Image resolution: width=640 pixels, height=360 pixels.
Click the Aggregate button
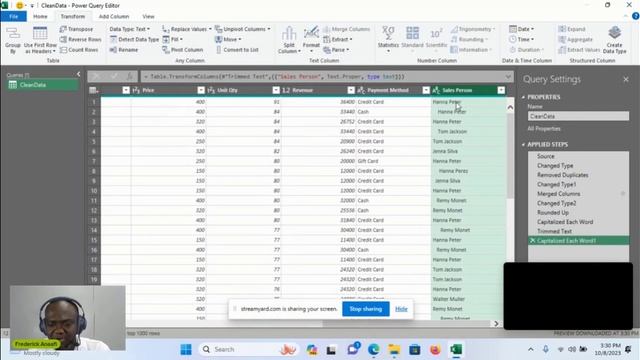tap(576, 39)
